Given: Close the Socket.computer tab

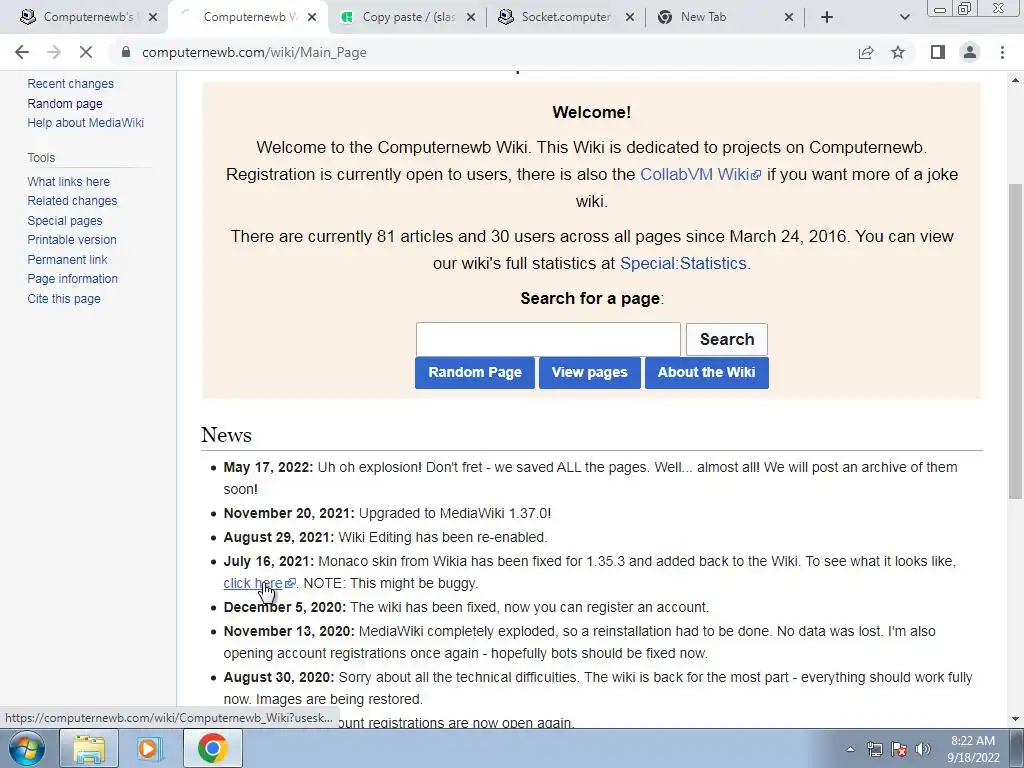Looking at the screenshot, I should [x=630, y=17].
